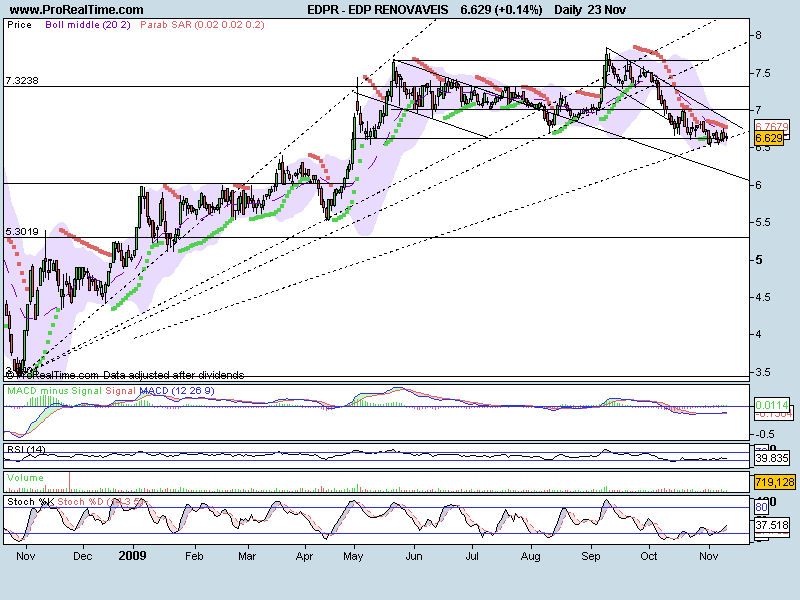Click the Boll middle (20 2) indicator label
800x600 pixels.
click(88, 24)
